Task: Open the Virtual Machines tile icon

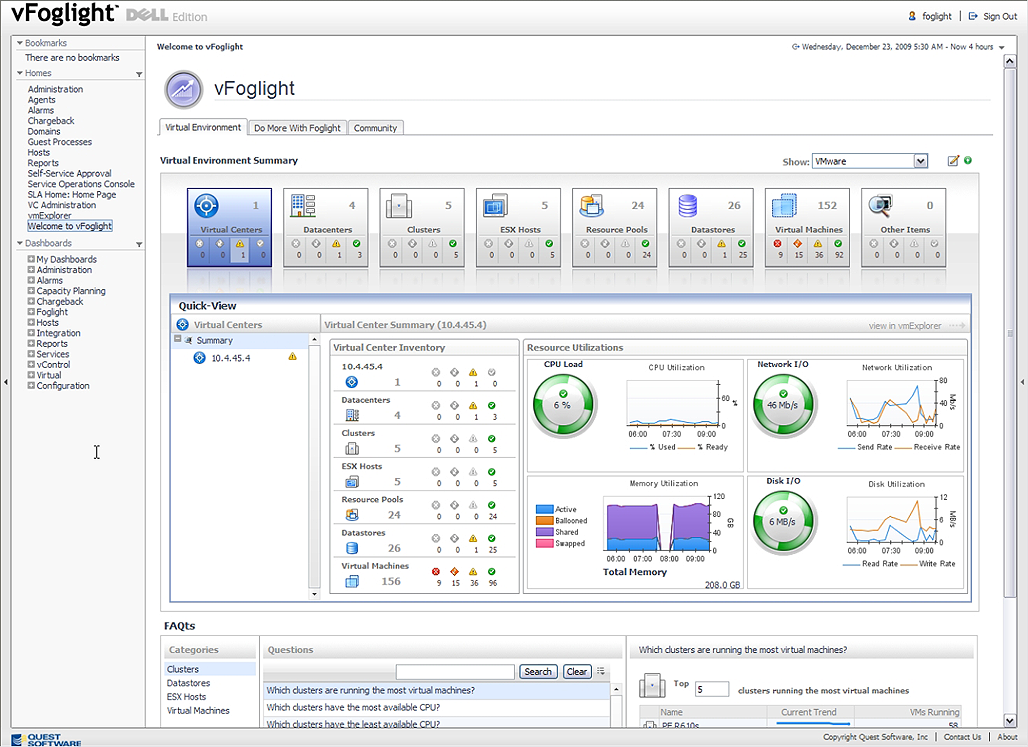Action: click(x=784, y=206)
